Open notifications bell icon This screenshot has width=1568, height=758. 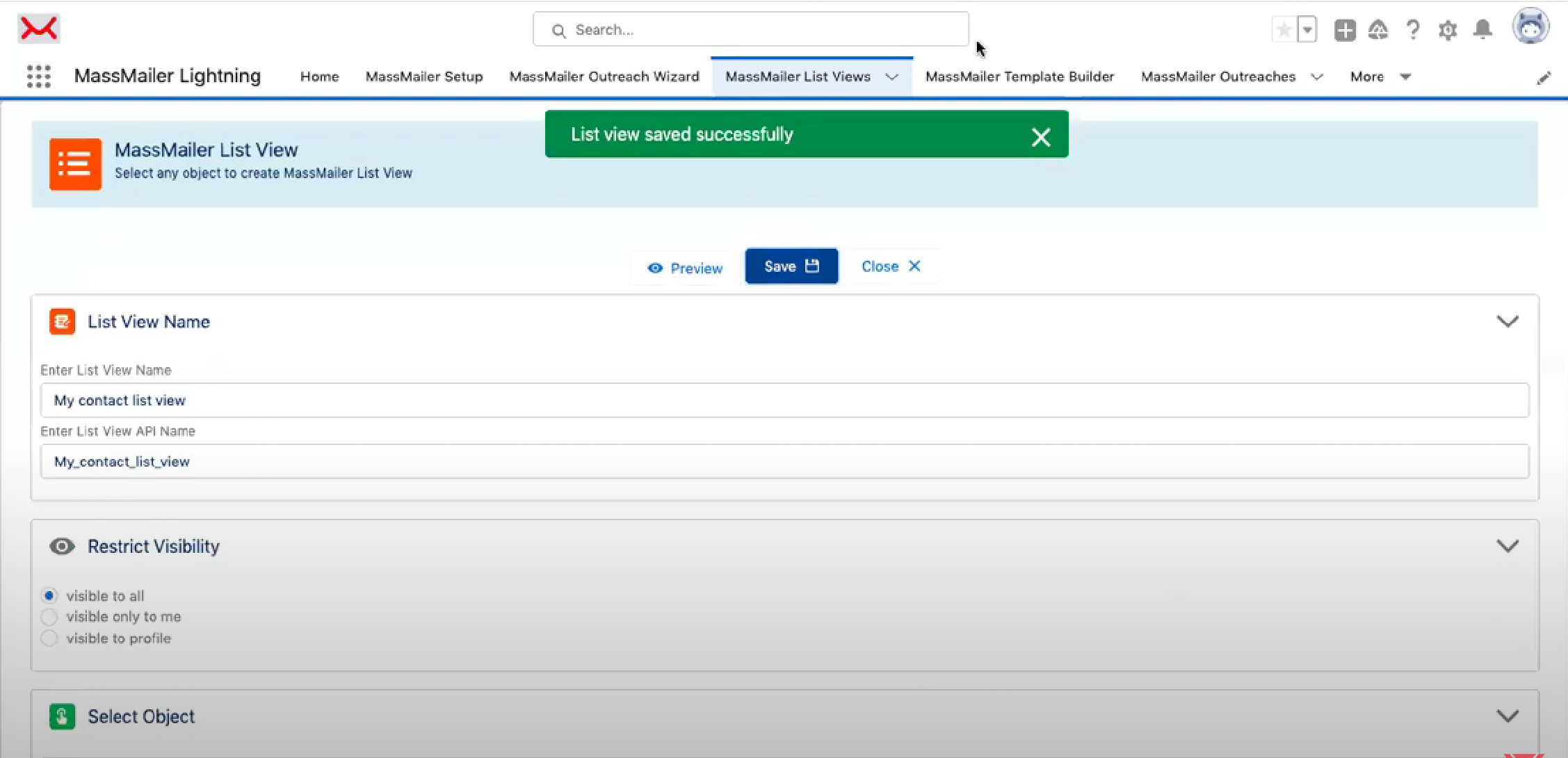tap(1483, 30)
